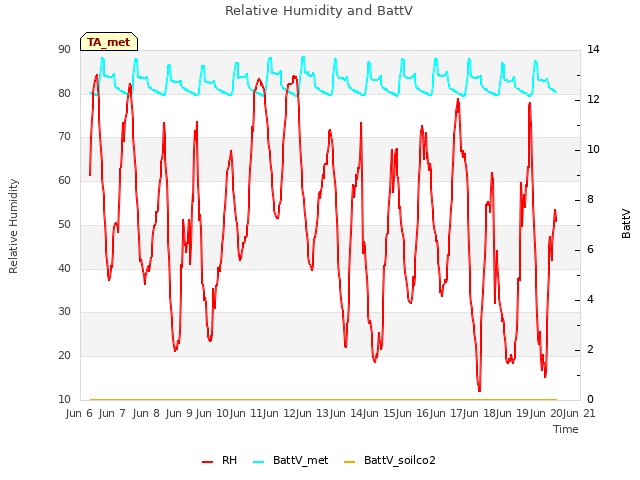This screenshot has width=640, height=480.
Task: Click the Jun 6 x-axis tick label
Action: tap(79, 413)
